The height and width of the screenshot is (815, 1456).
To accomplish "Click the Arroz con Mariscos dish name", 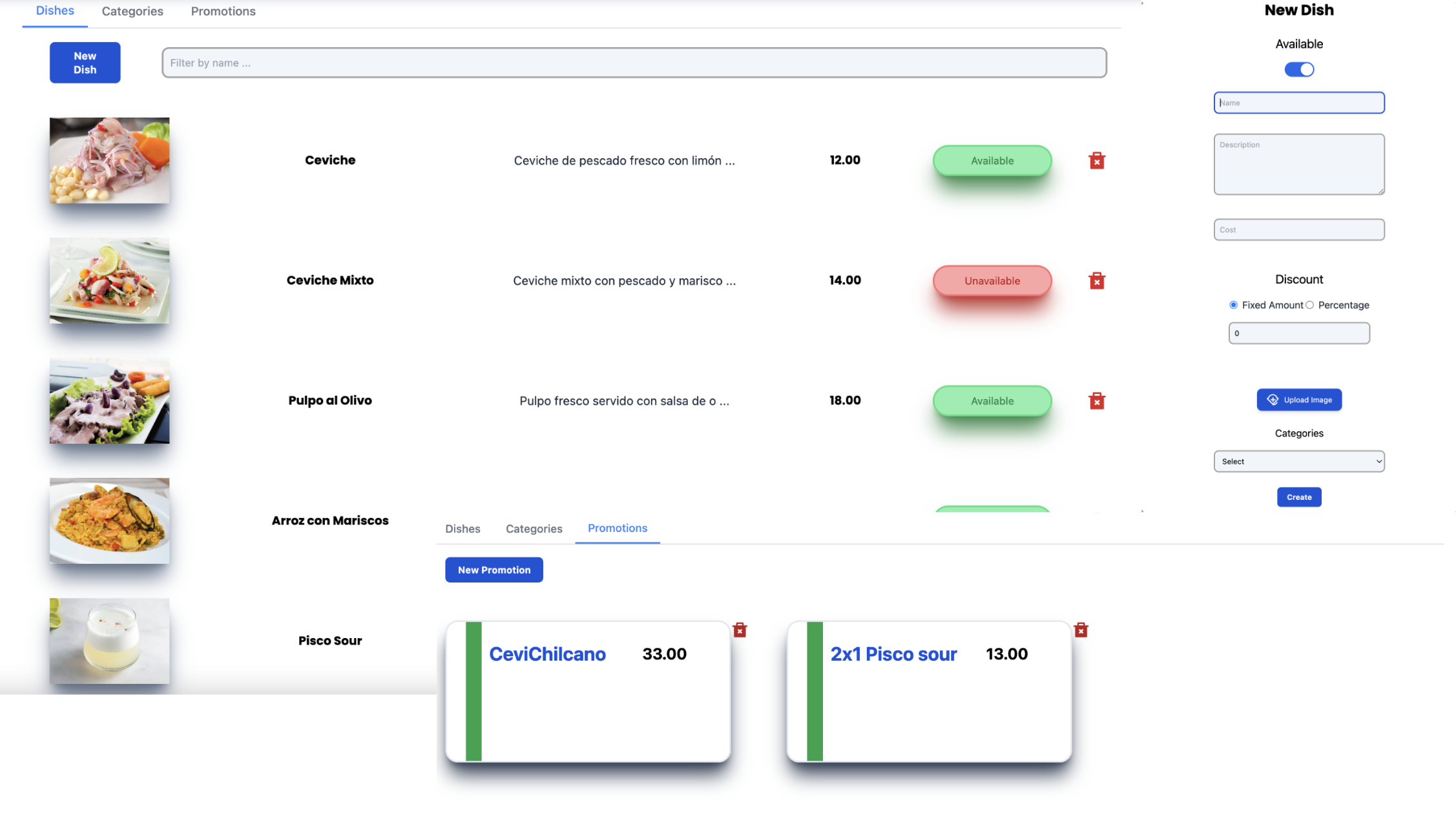I will (x=330, y=520).
